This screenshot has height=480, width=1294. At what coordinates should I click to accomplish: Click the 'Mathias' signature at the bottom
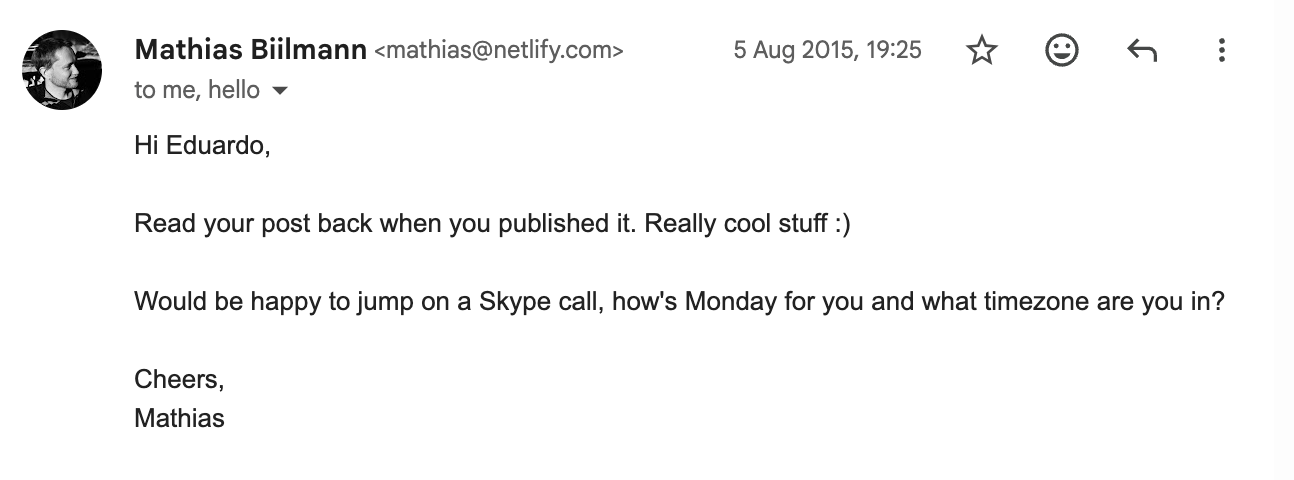179,417
